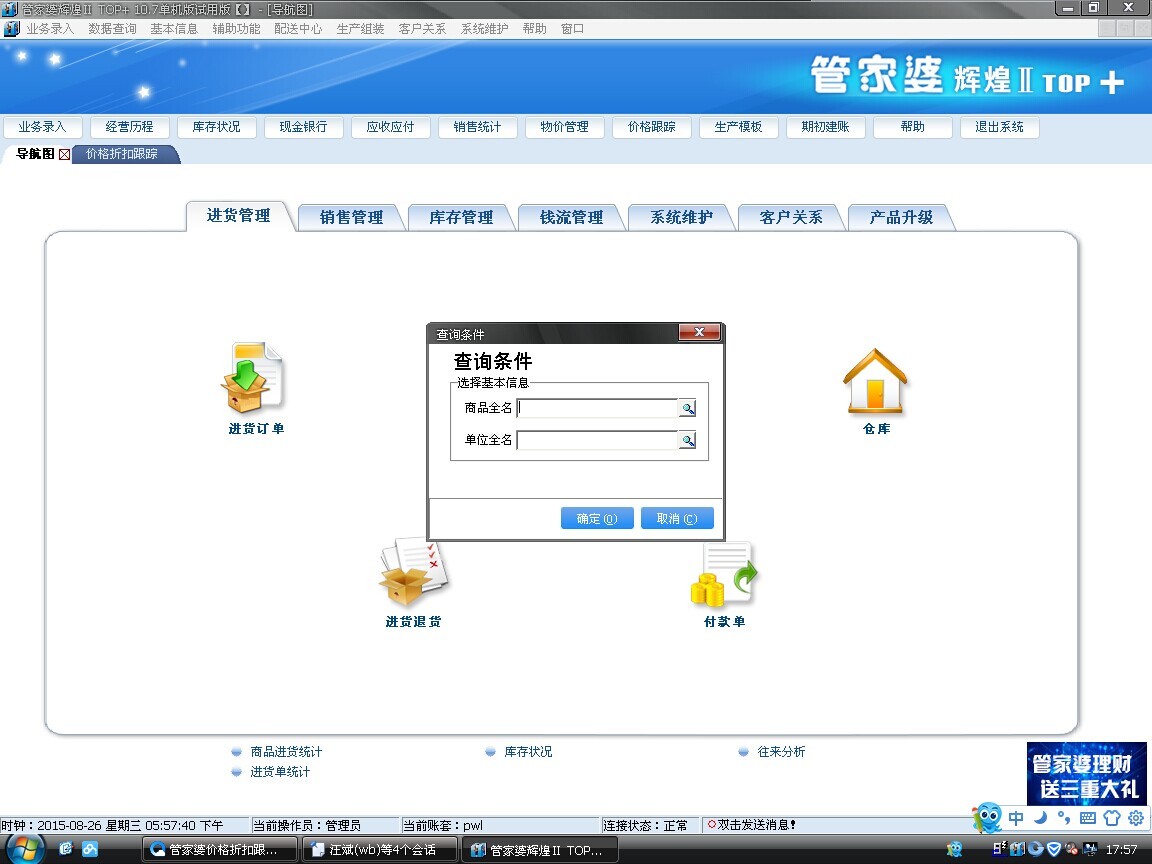Open the 业务录入 menu in menu bar

tap(50, 29)
